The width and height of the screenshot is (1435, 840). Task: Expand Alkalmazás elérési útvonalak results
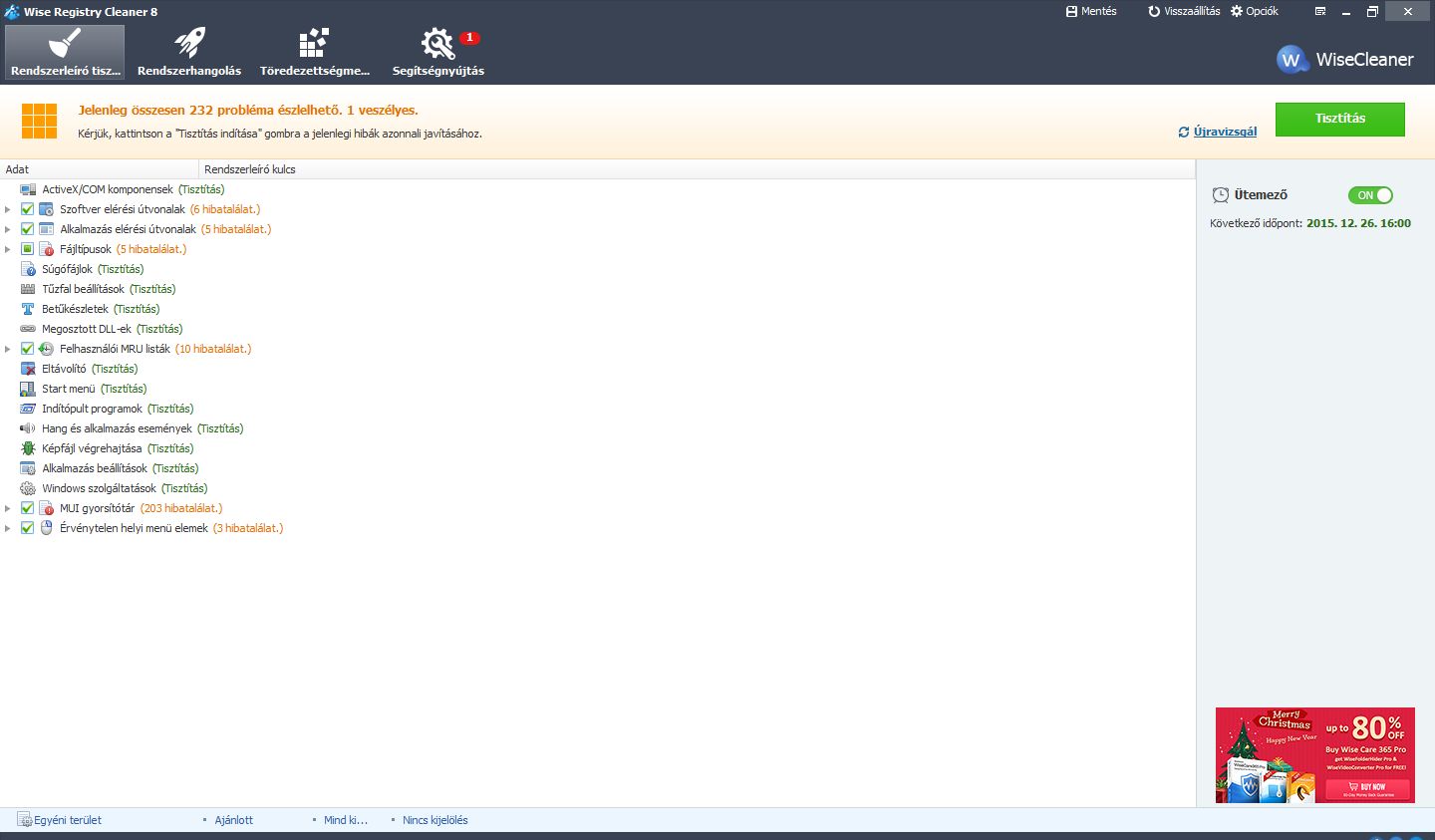(x=8, y=229)
